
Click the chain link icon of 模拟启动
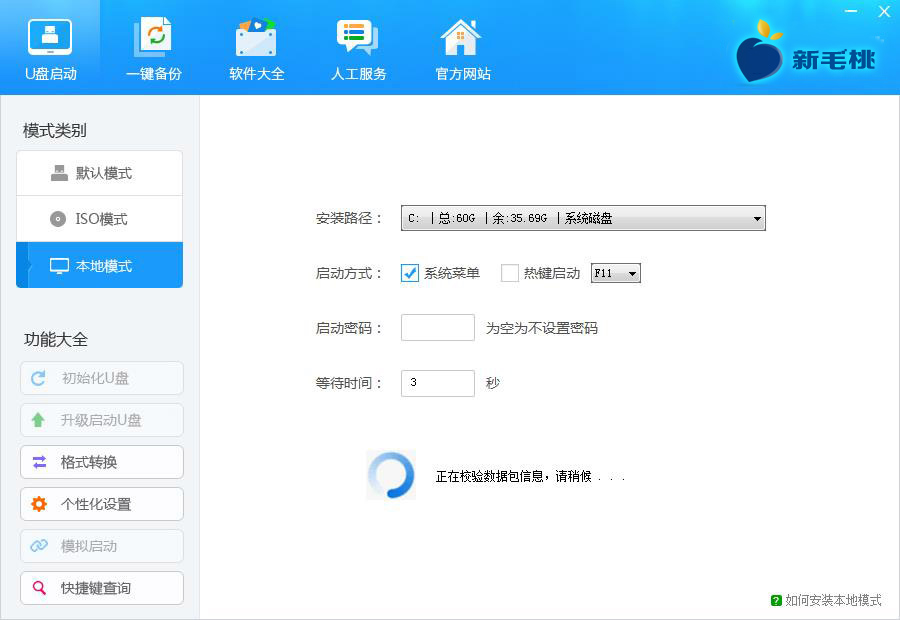click(38, 545)
